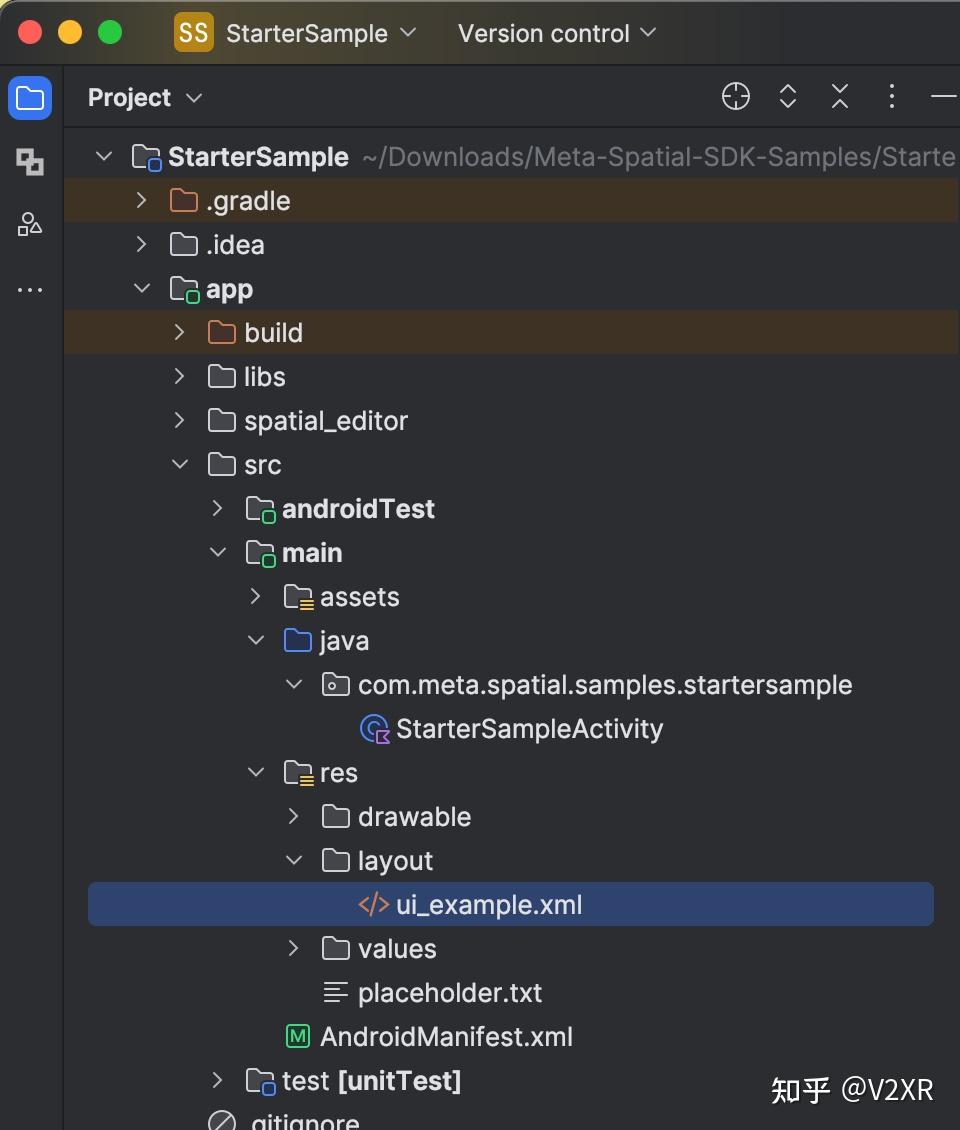Screen dimensions: 960x1130
Task: Hide the Project panel with the minimize icon
Action: coord(944,96)
